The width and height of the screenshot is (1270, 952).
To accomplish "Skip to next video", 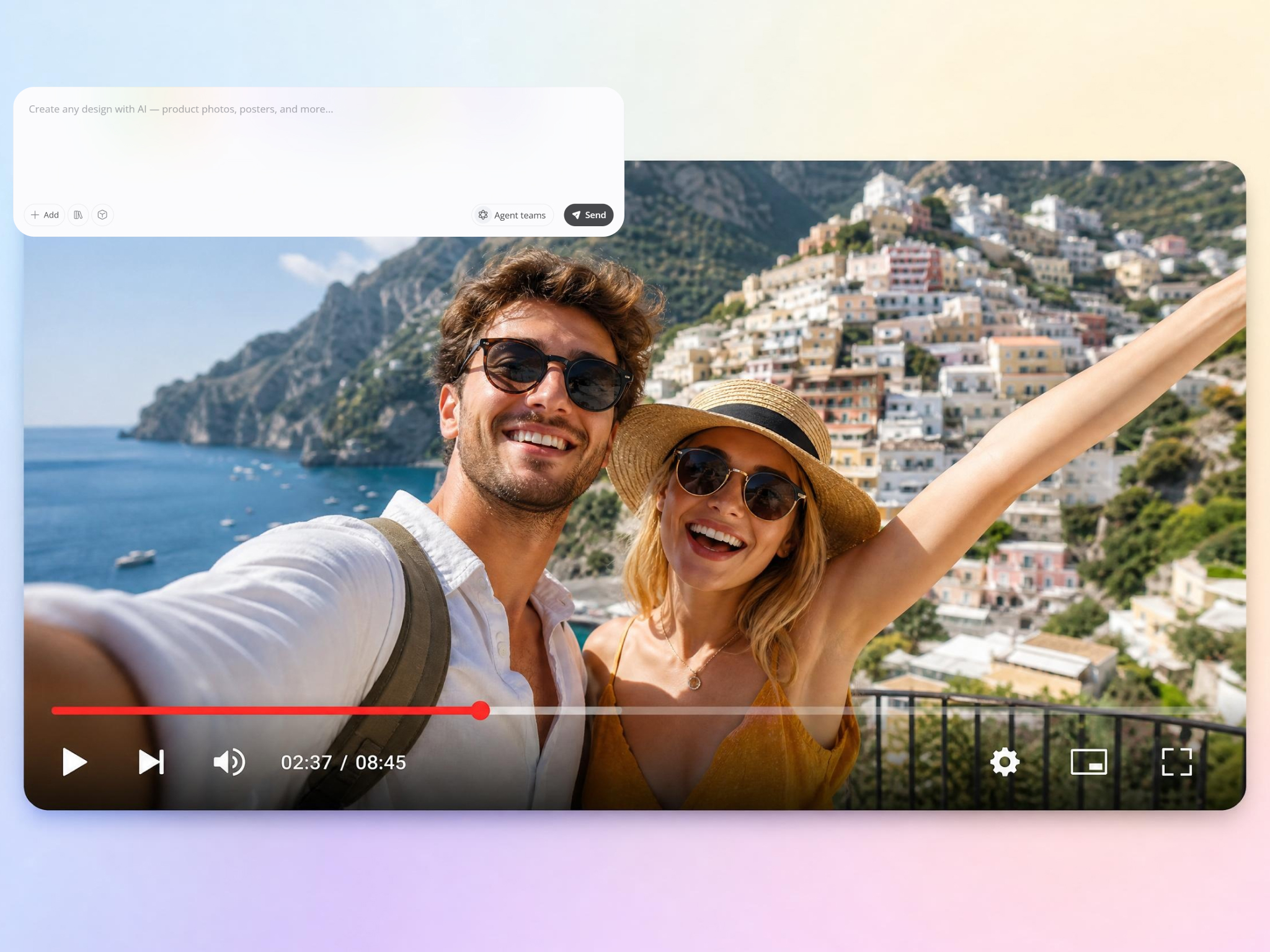I will coord(151,762).
